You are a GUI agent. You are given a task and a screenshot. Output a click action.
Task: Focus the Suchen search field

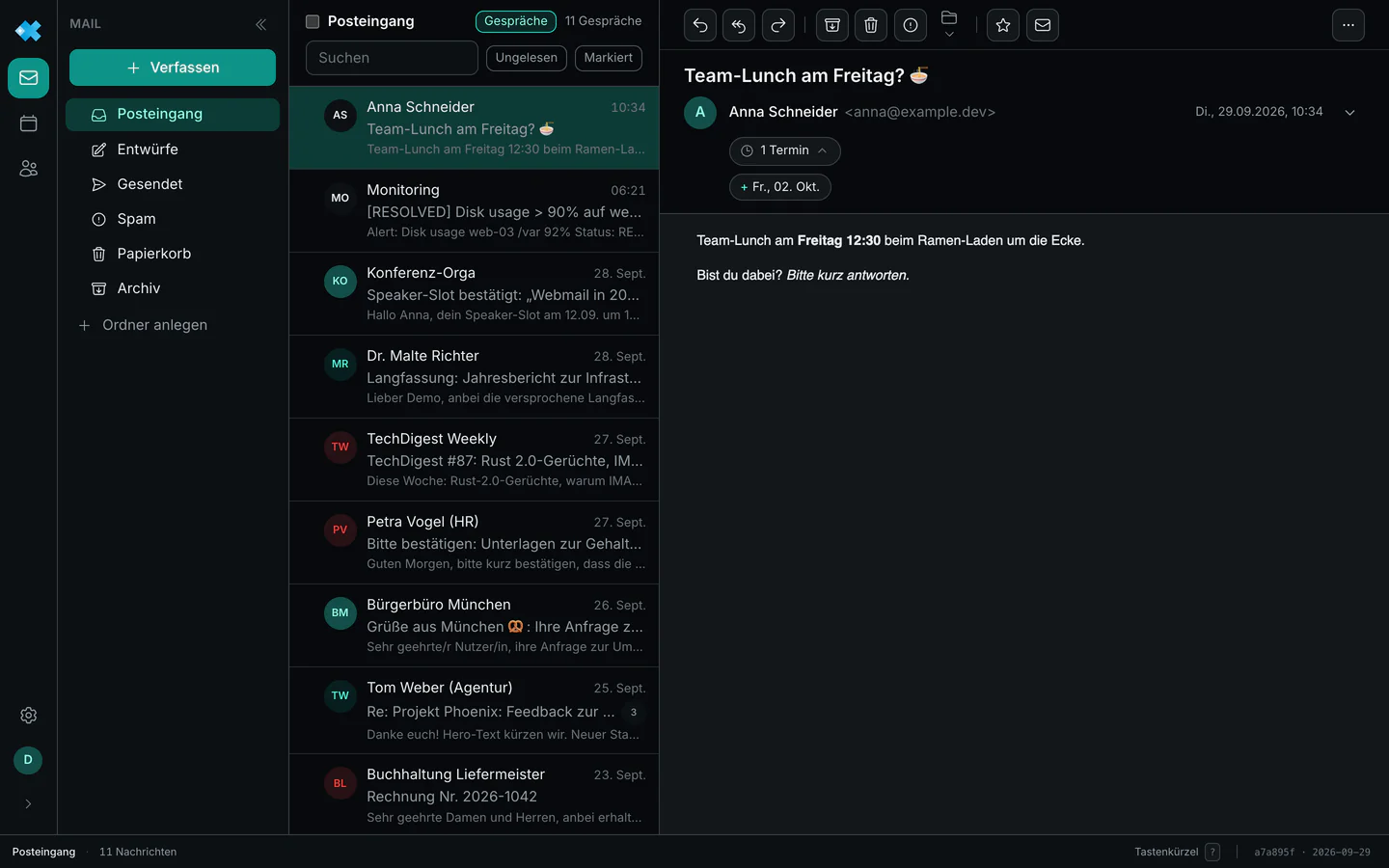coord(392,58)
